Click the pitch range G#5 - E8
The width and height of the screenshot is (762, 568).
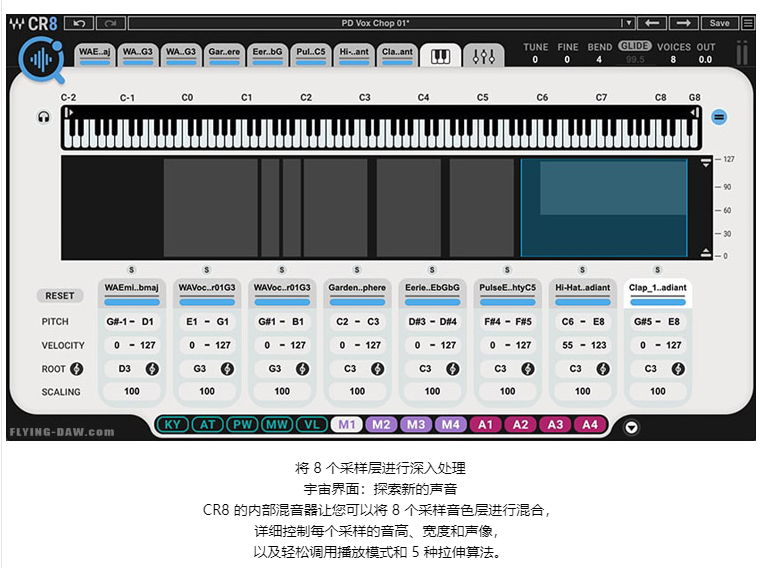(658, 322)
